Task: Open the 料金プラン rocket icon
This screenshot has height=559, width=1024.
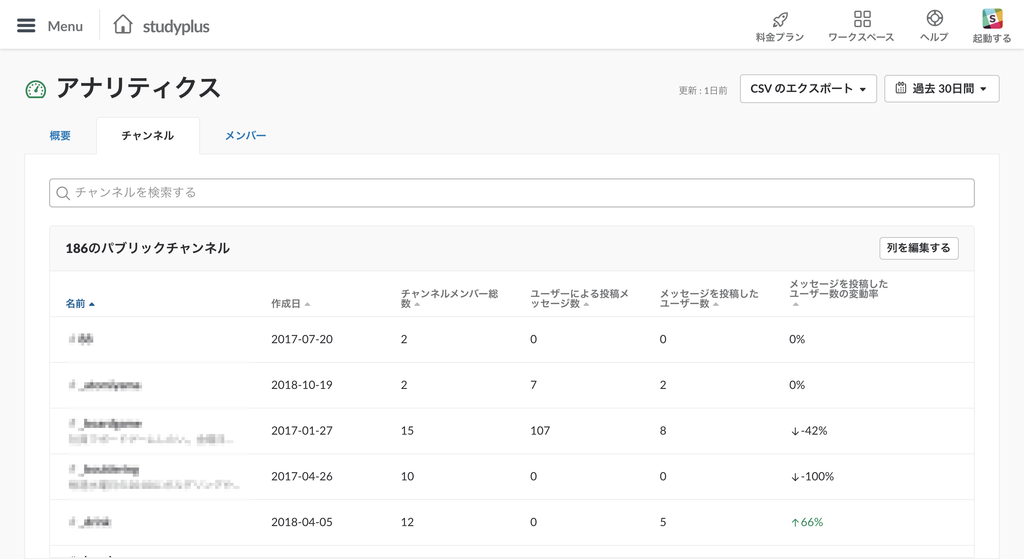Action: 780,19
